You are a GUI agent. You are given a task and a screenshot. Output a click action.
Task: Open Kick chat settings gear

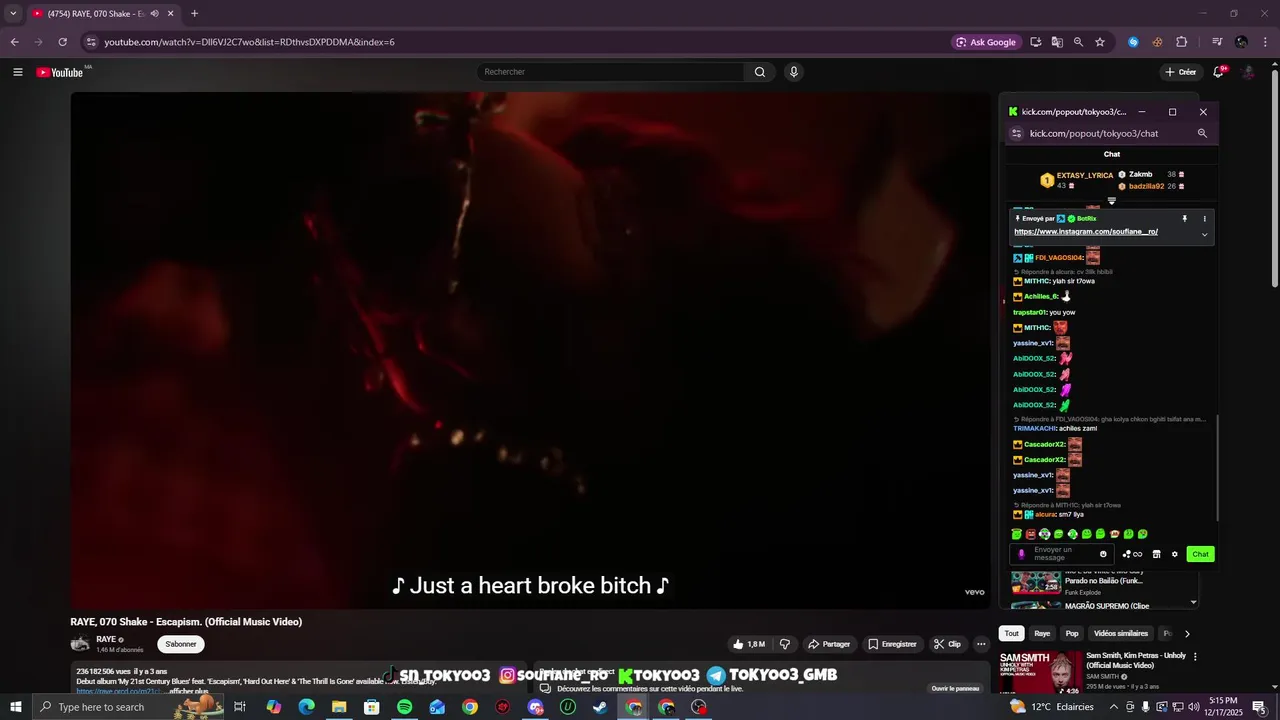[x=1175, y=554]
